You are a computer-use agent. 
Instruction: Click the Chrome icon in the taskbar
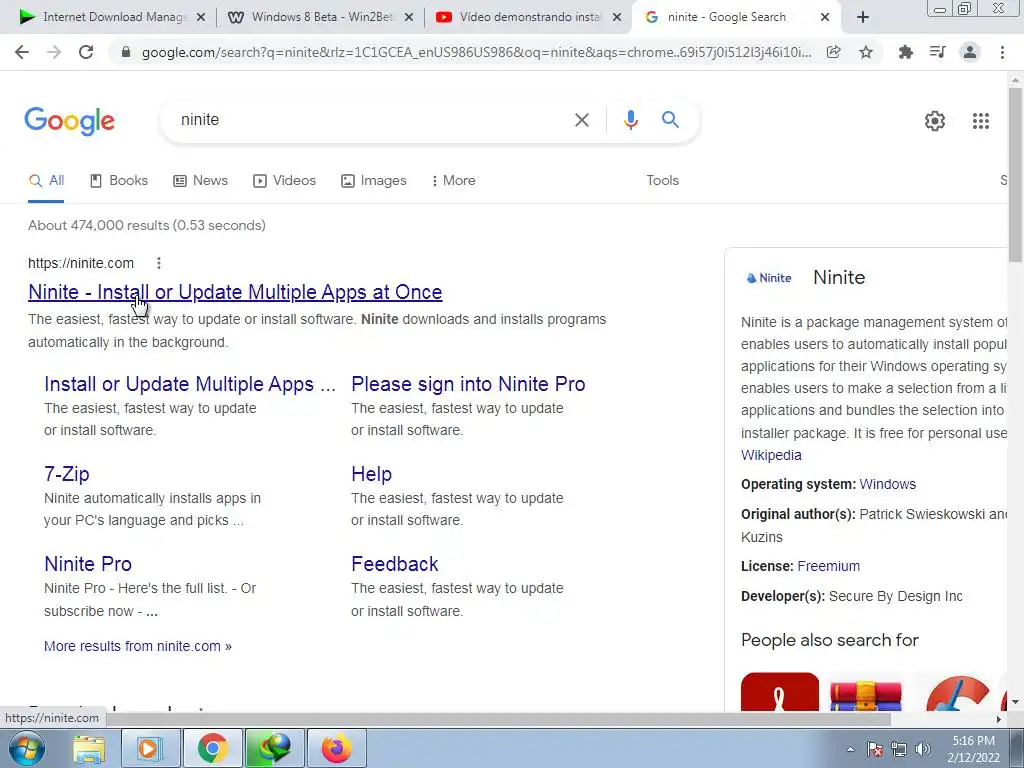point(212,748)
